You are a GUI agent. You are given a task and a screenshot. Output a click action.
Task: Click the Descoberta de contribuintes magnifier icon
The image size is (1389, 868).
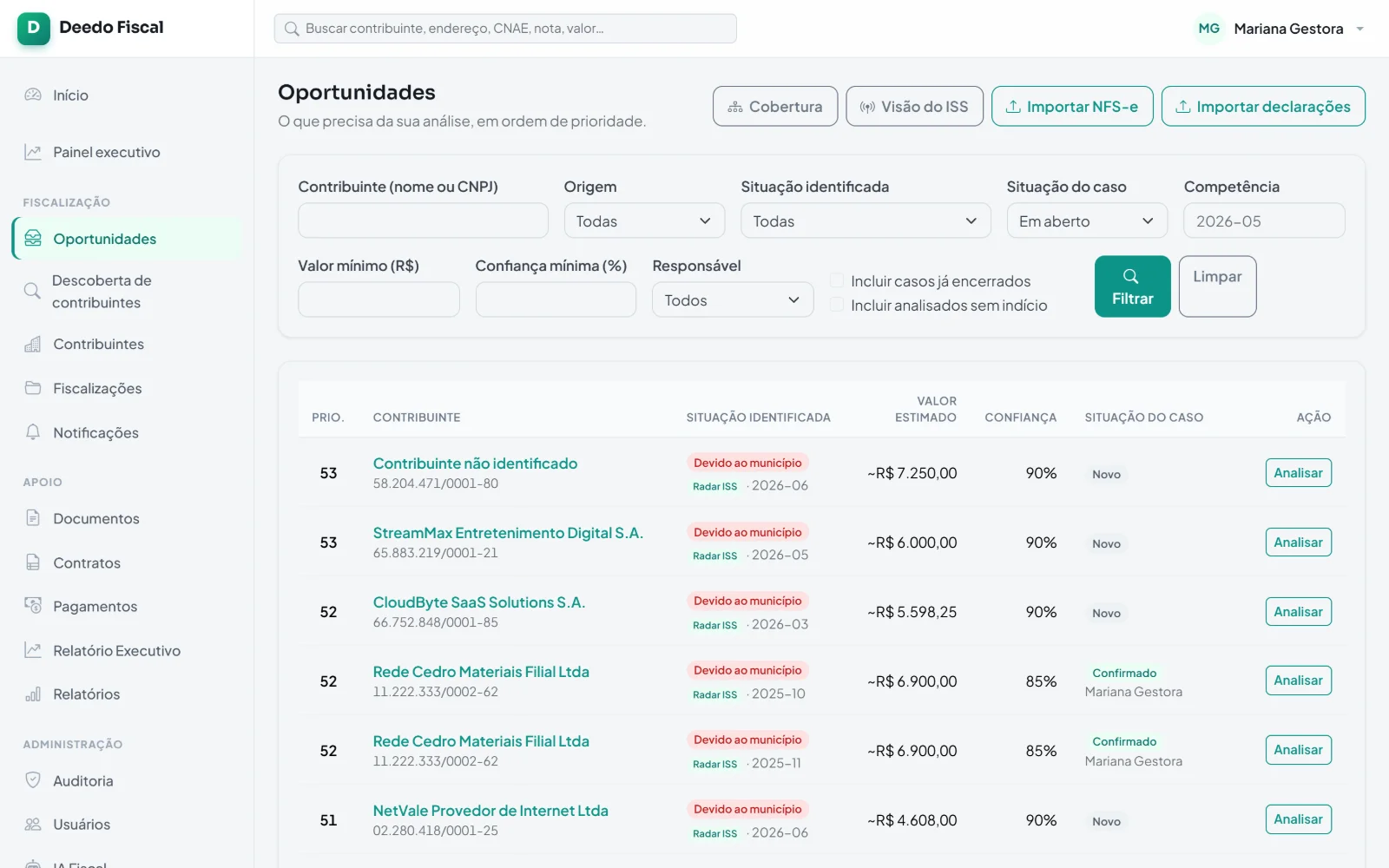point(32,291)
